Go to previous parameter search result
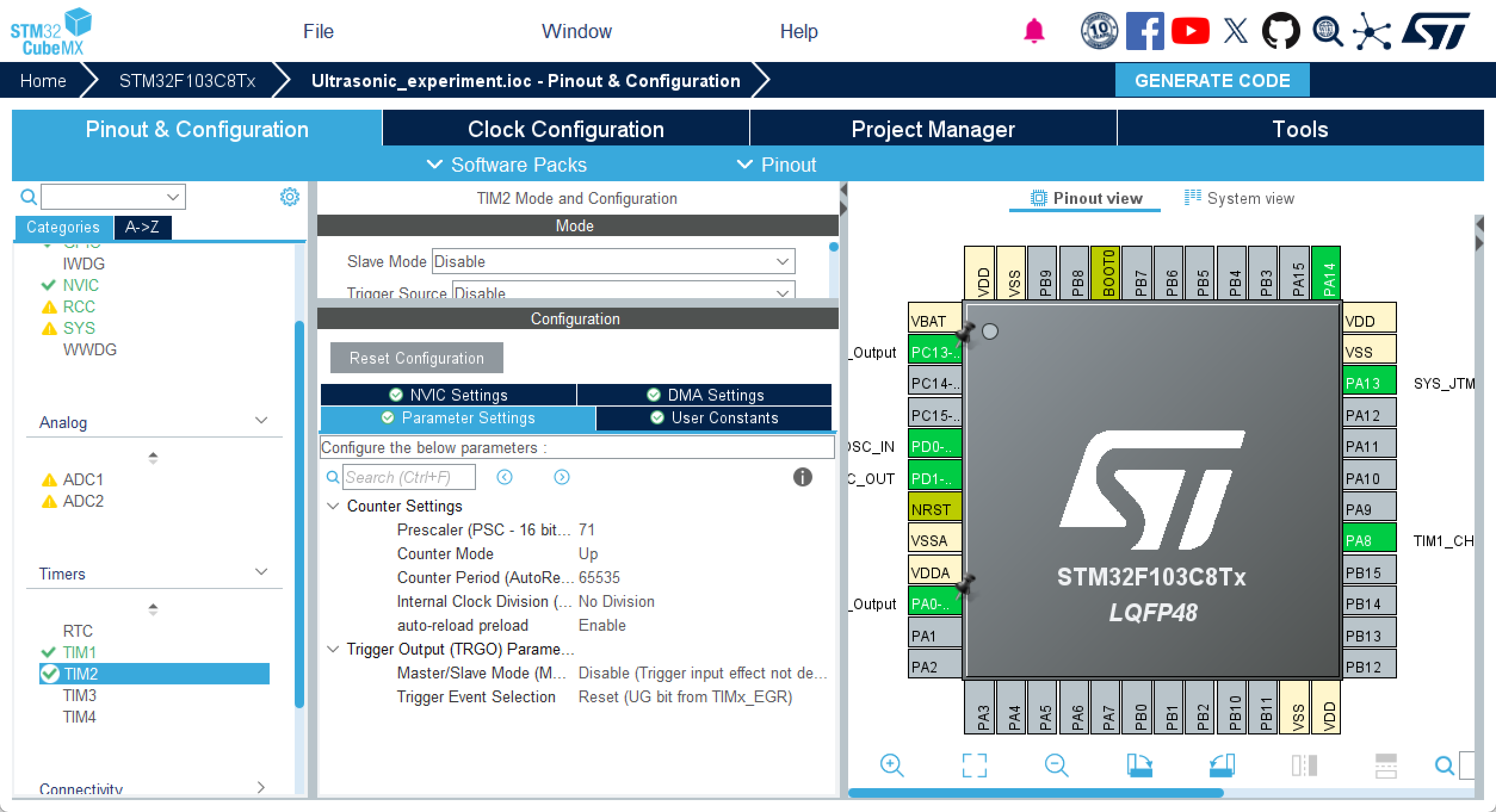Viewport: 1496px width, 812px height. 505,477
